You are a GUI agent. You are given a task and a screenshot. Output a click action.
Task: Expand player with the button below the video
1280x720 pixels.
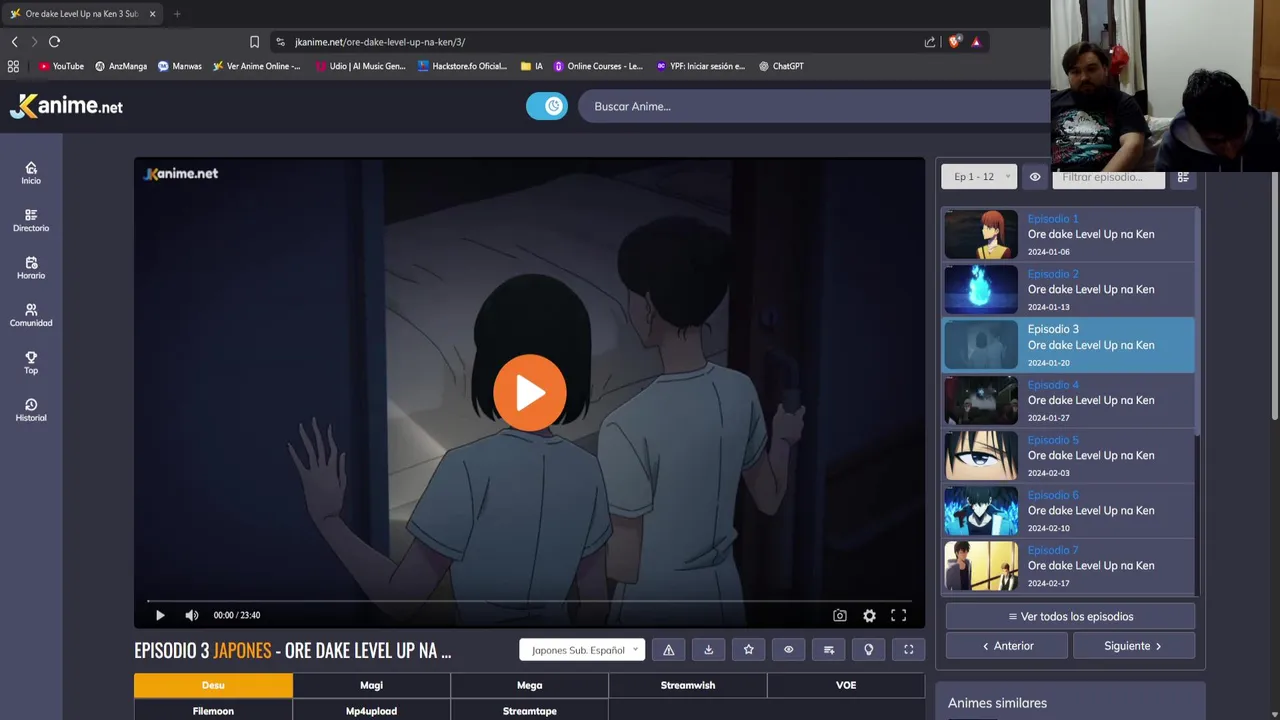[x=909, y=650]
